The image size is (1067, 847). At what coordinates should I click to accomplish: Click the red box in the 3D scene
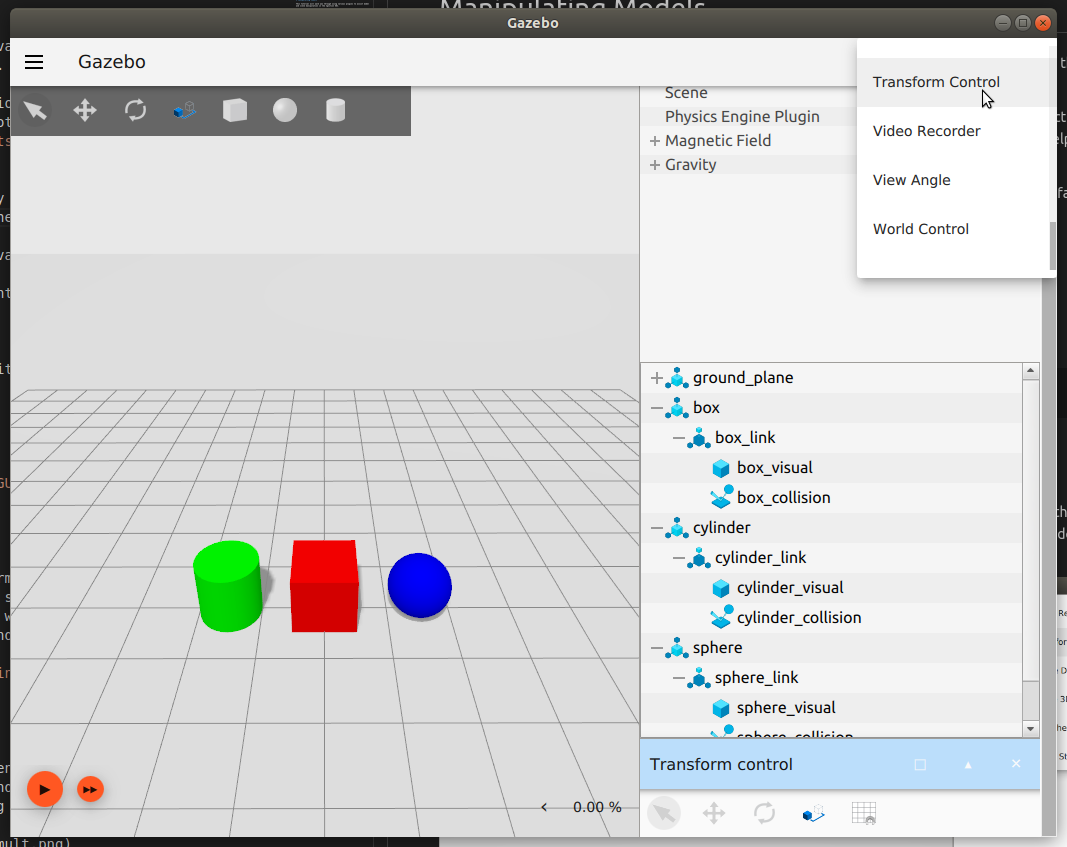(x=325, y=586)
